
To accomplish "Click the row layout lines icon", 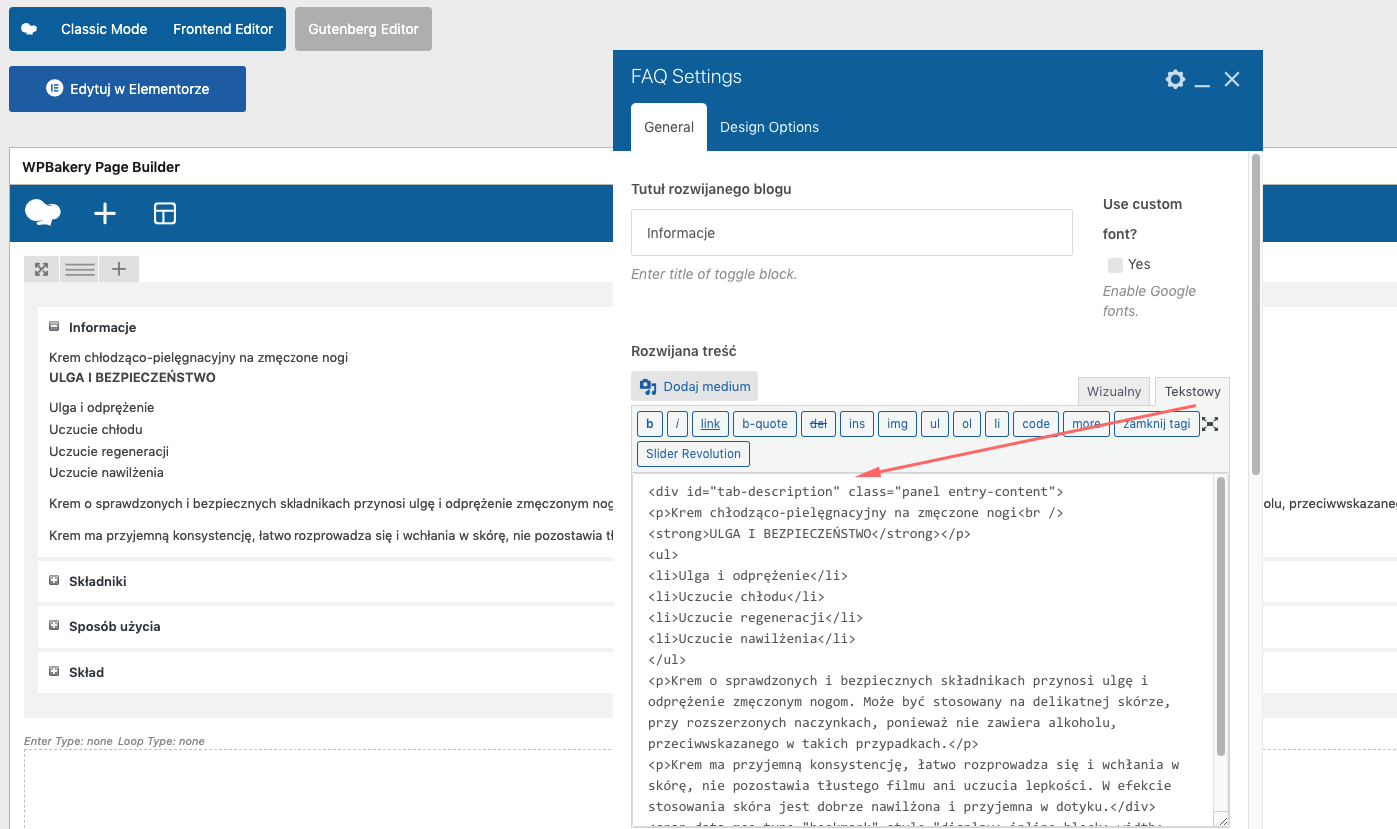I will pos(80,269).
